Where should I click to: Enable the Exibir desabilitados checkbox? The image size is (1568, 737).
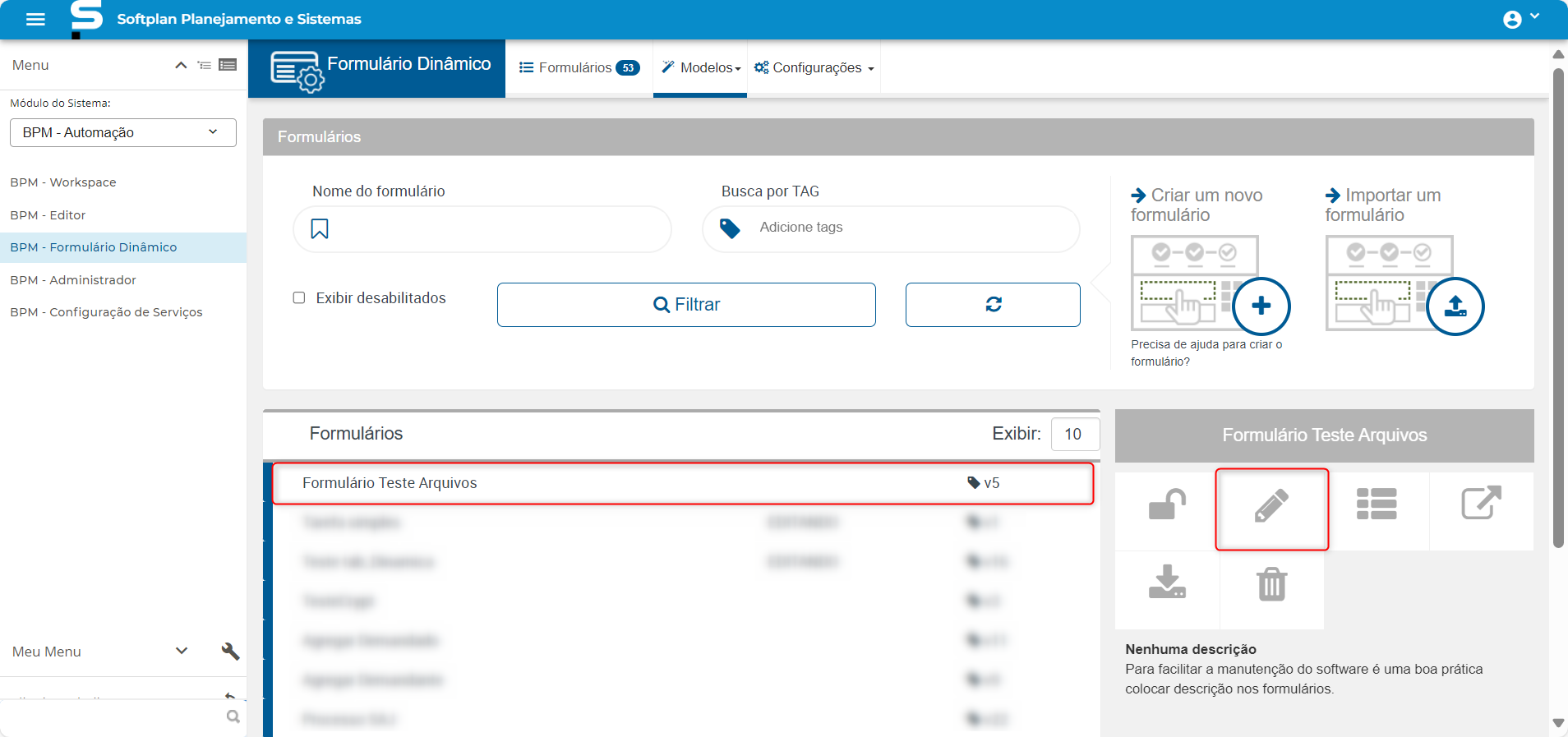299,298
